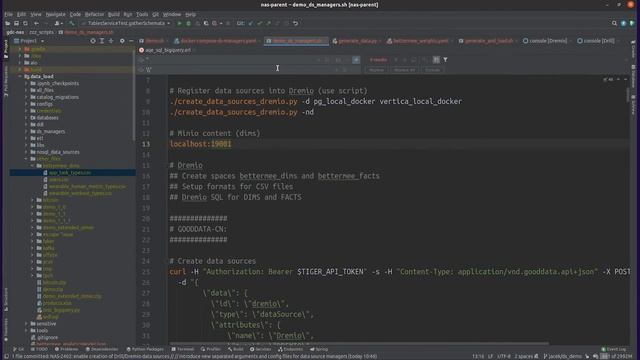Viewport: 640px width, 360px height.
Task: Open Project panel settings gear
Action: (122, 41)
